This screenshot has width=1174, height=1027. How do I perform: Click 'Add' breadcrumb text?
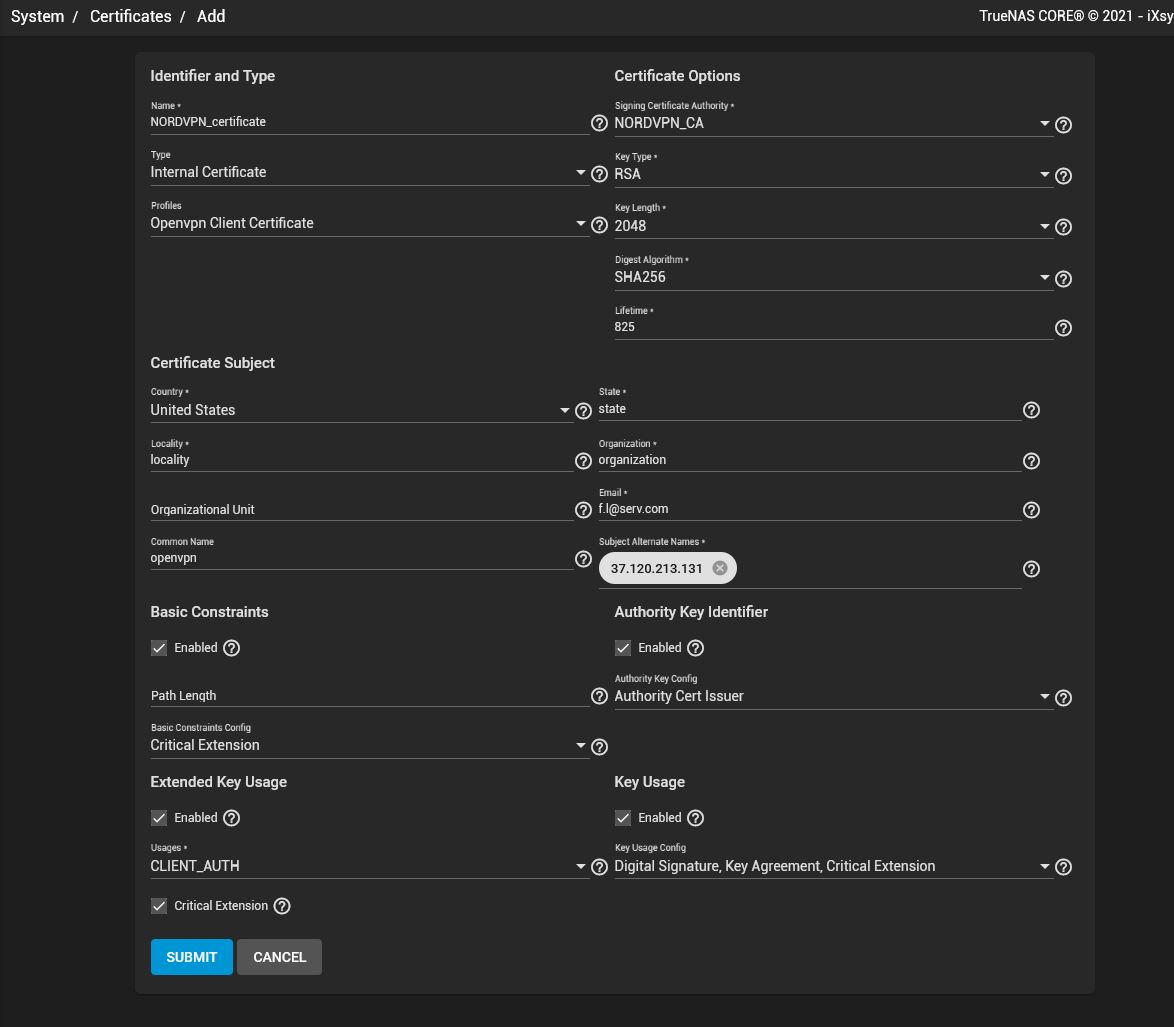tap(211, 16)
